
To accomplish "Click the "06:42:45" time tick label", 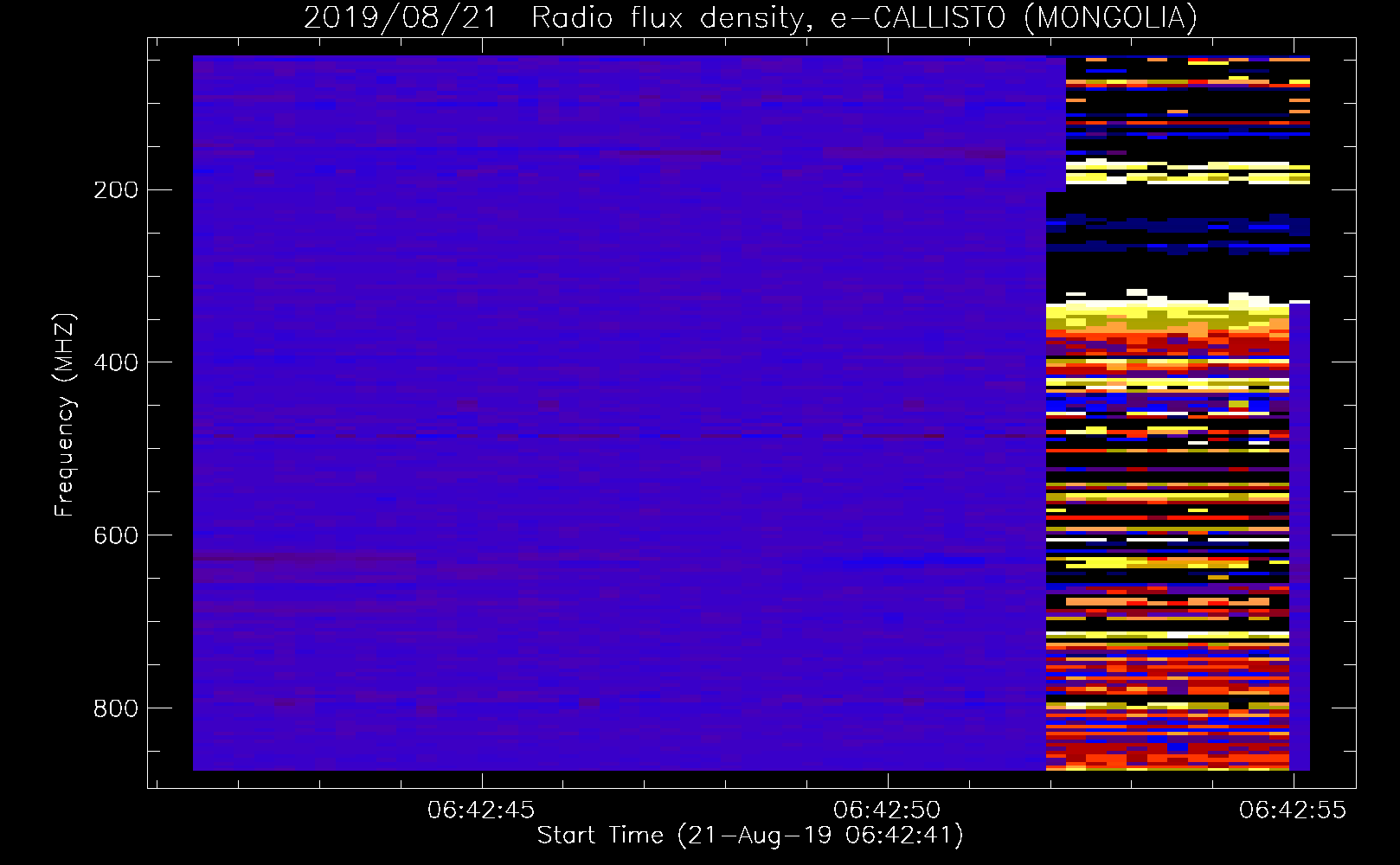I will pos(481,810).
